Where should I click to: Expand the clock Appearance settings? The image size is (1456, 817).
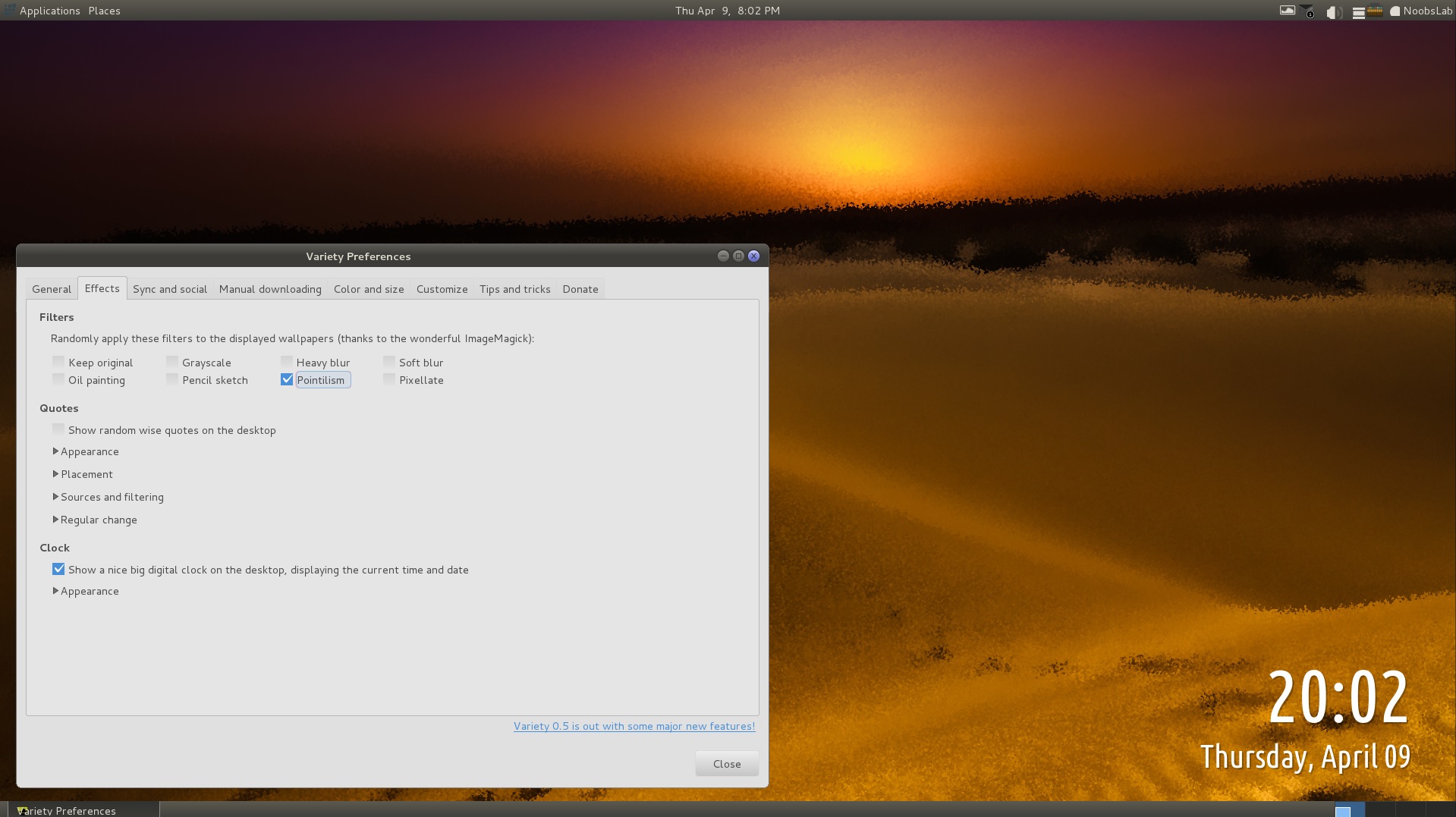[x=86, y=591]
